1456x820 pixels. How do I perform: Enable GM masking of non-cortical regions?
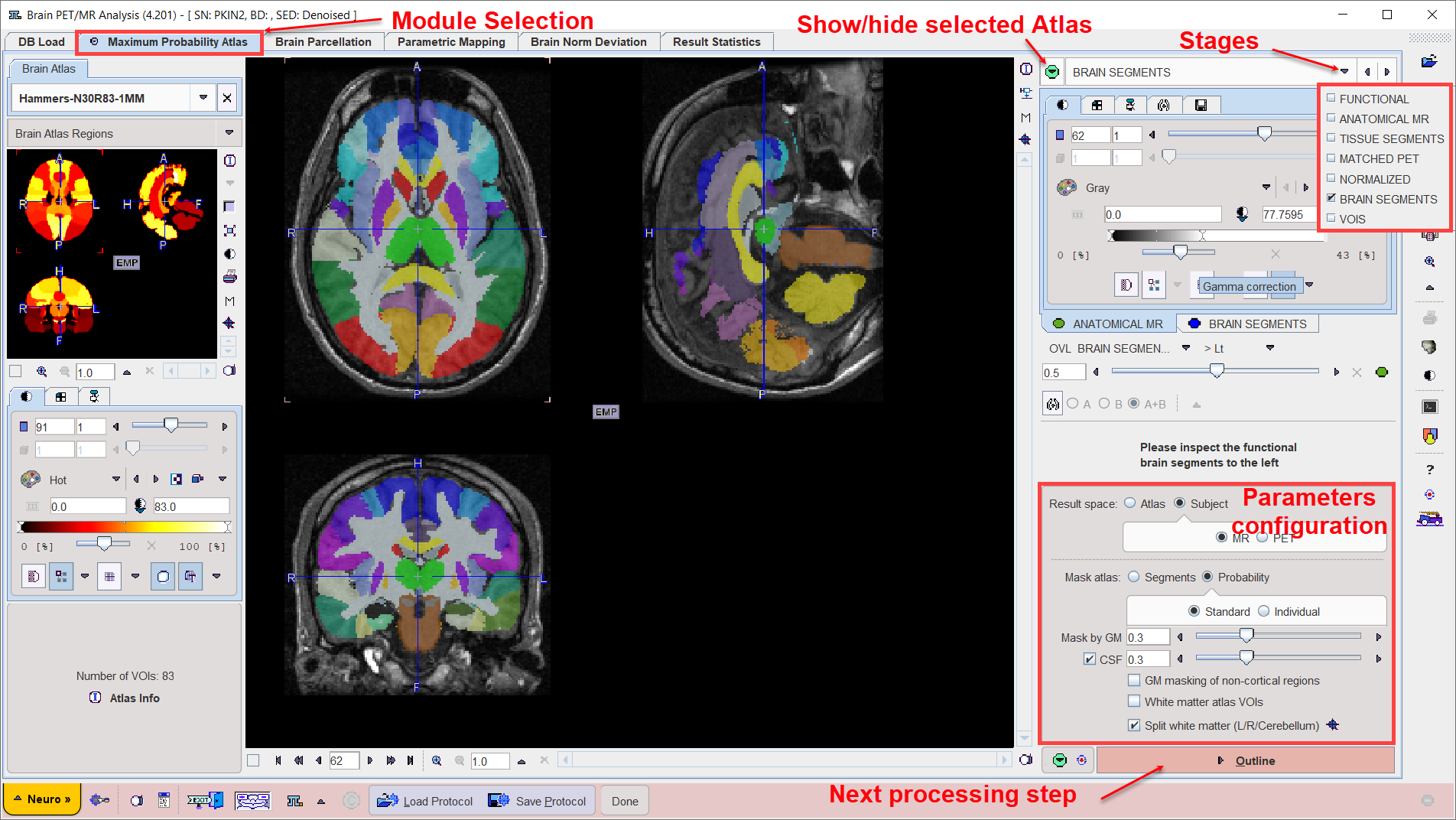pos(1134,680)
